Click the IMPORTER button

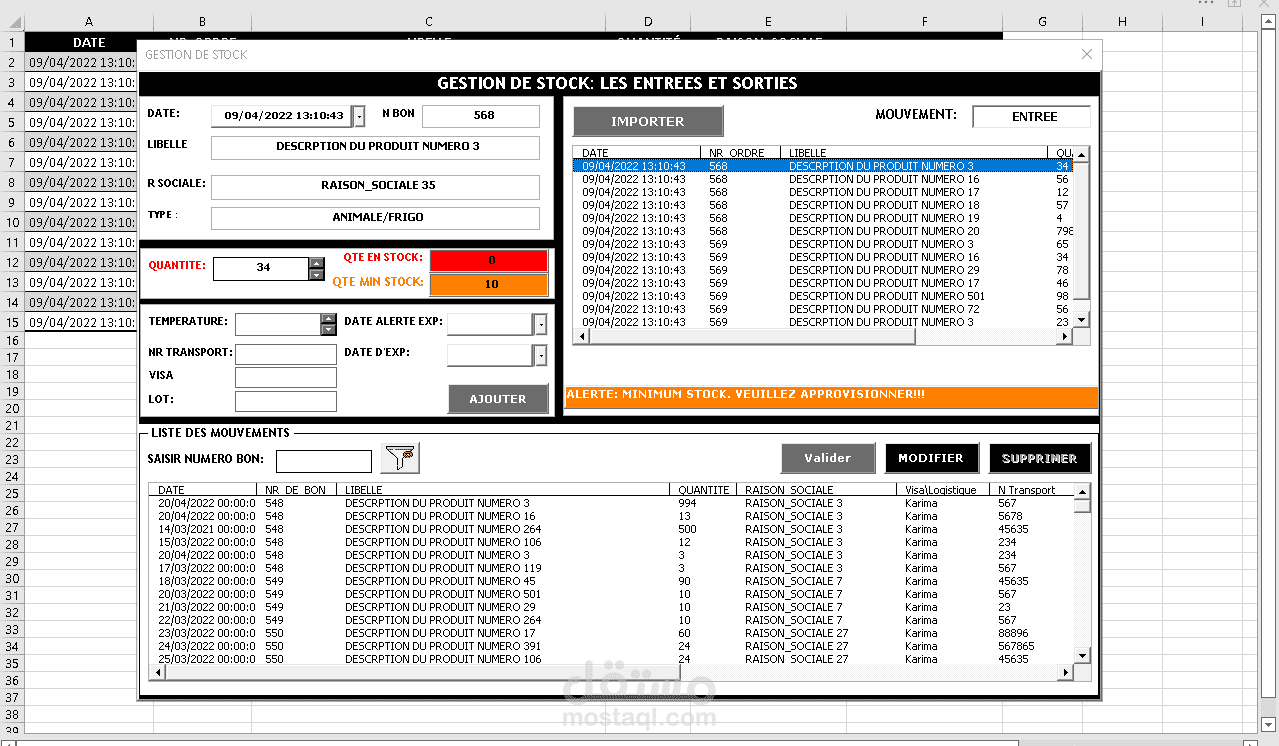pos(648,121)
